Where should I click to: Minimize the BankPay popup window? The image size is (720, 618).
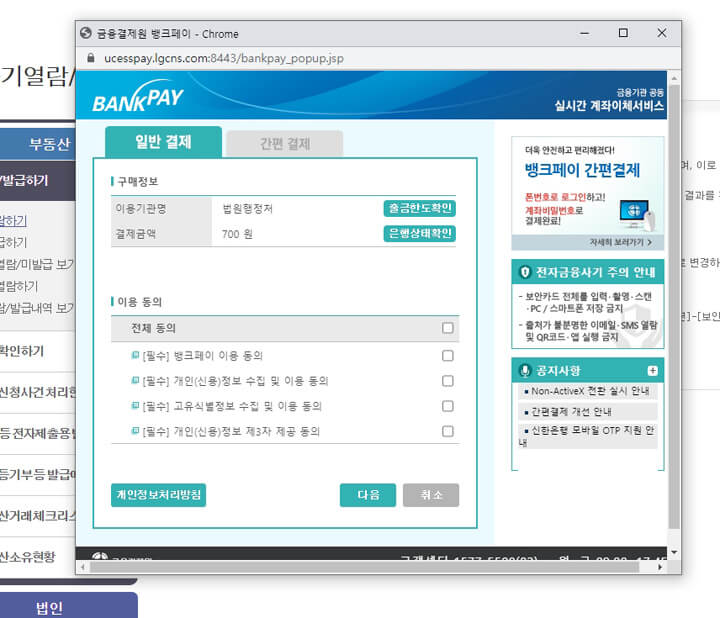coord(584,33)
